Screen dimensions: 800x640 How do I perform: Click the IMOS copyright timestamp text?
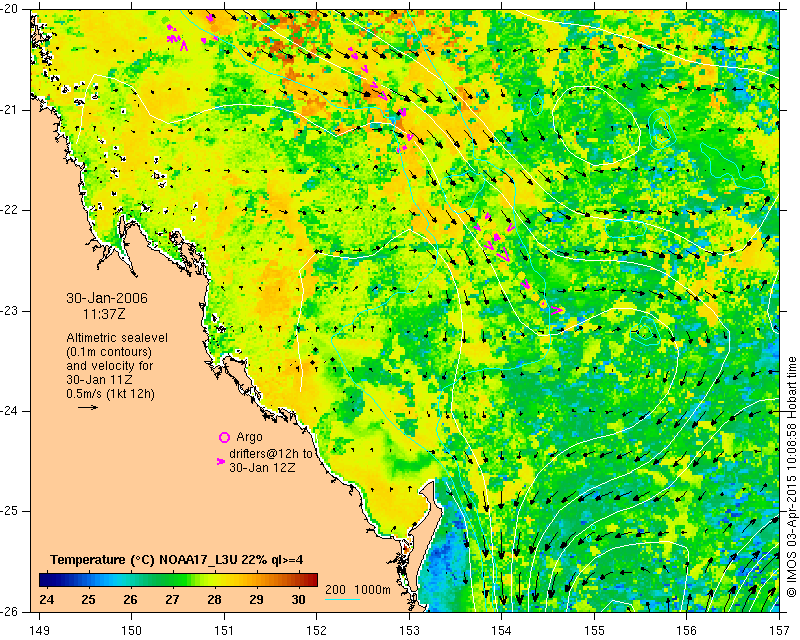click(791, 477)
